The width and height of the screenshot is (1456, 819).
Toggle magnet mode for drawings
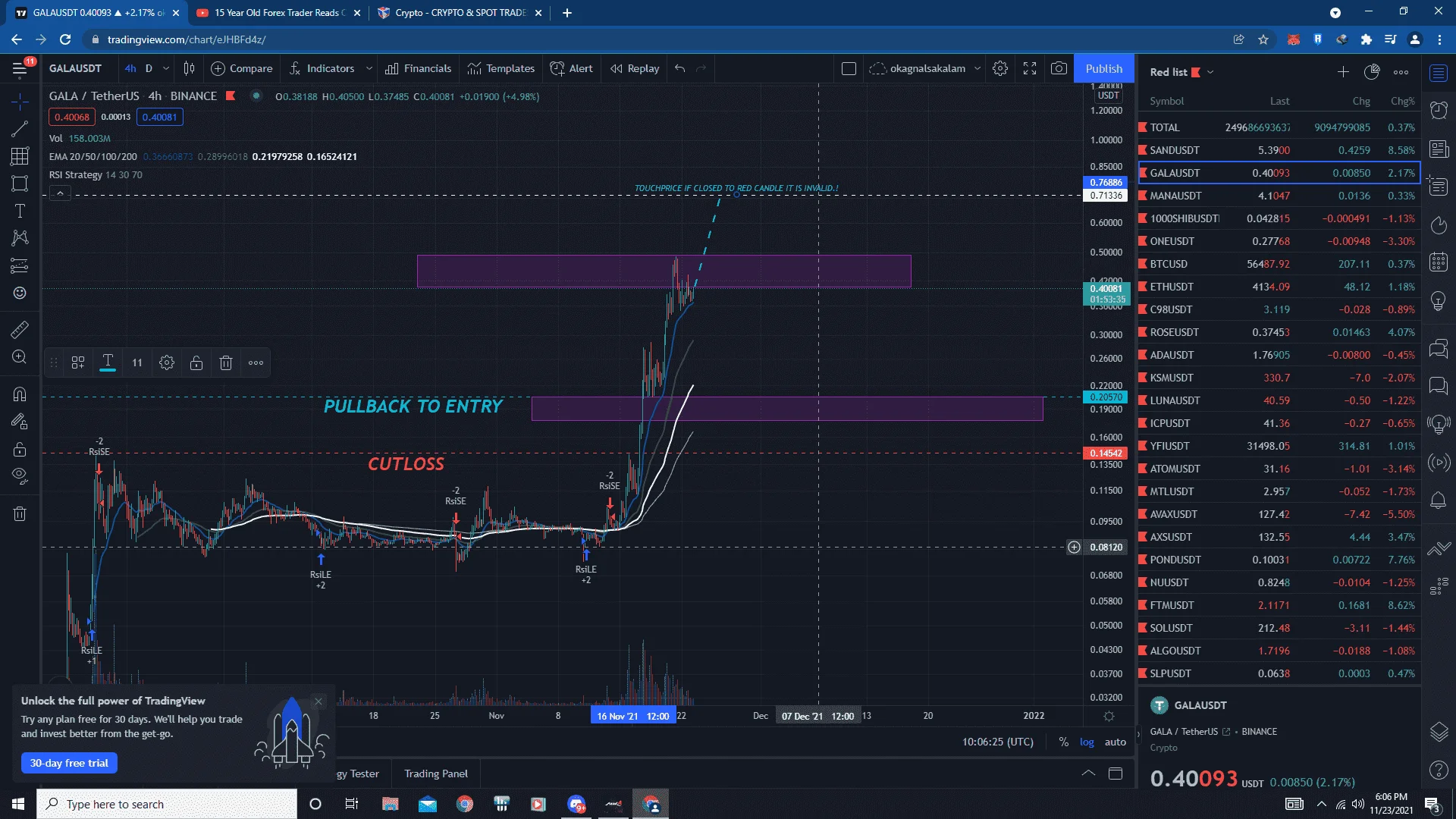[20, 394]
